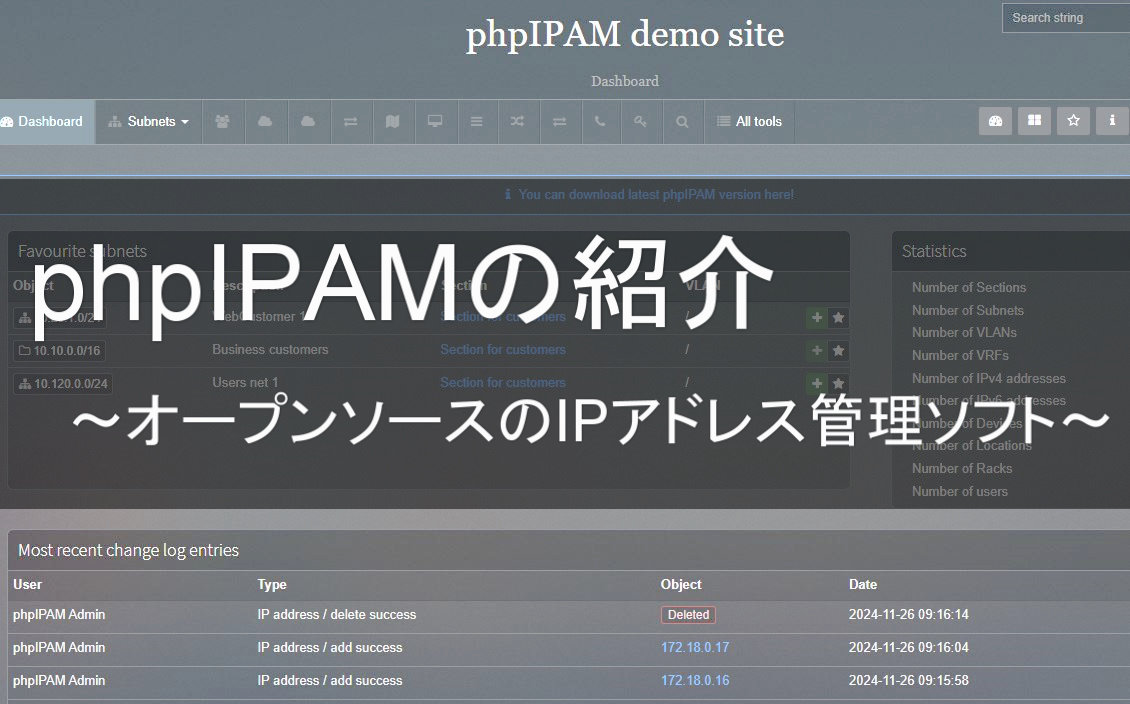Click the 'Users net 1' description cell
1130x704 pixels.
click(x=245, y=383)
